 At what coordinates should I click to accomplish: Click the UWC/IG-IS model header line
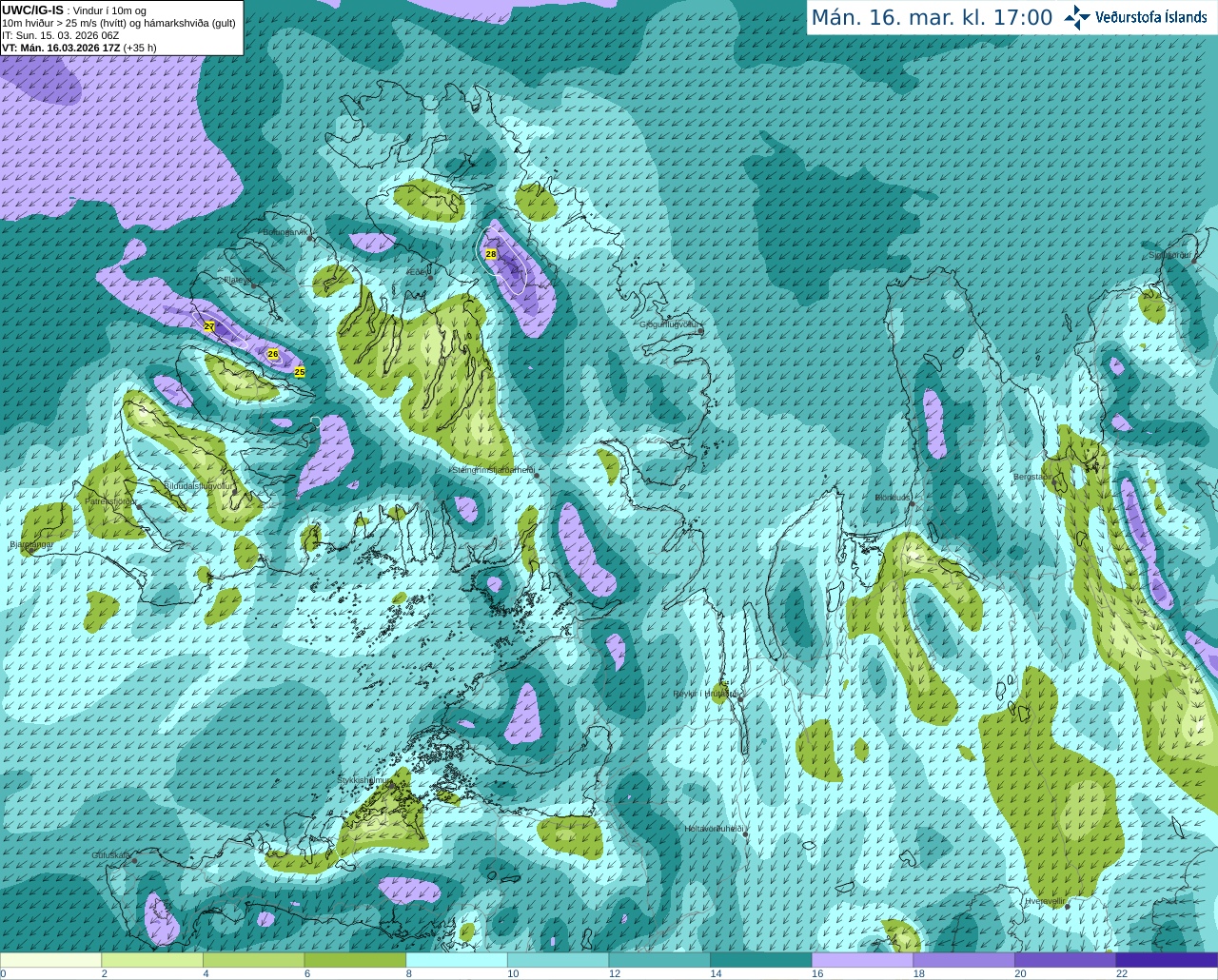click(74, 10)
